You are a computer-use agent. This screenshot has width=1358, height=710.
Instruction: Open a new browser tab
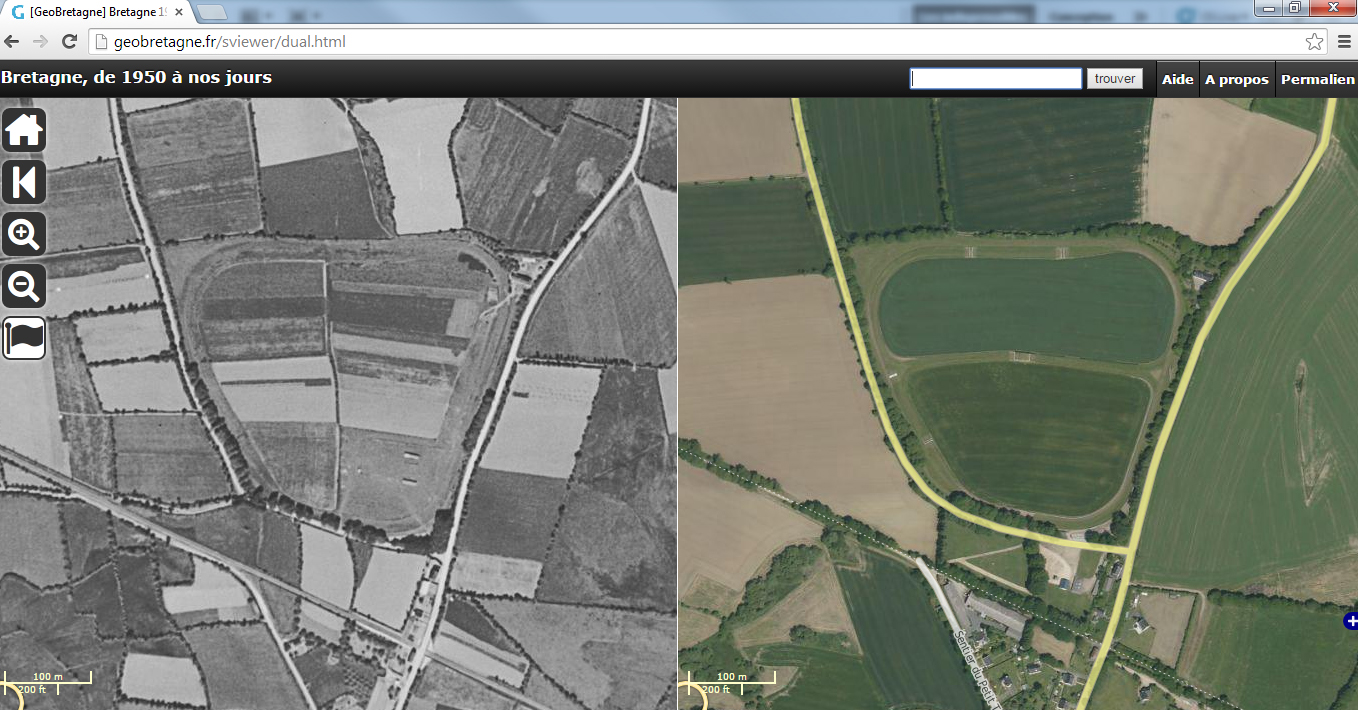[213, 12]
